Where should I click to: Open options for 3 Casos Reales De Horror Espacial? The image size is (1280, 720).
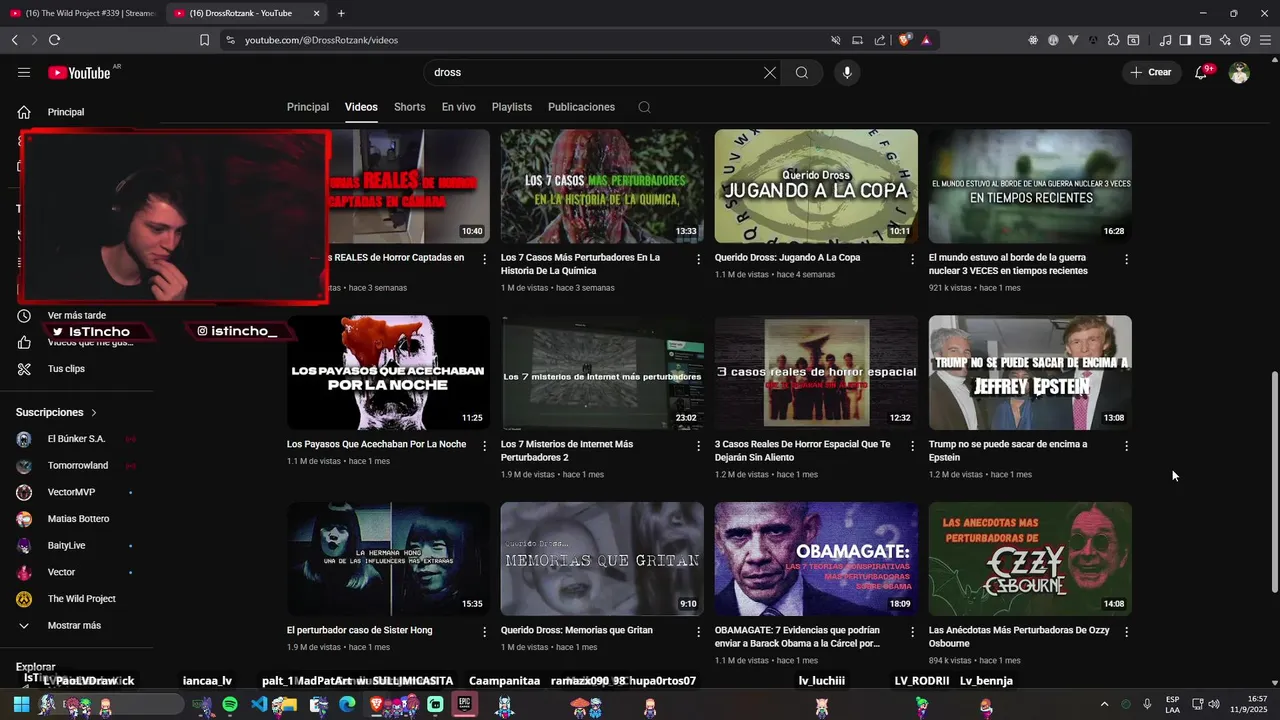(912, 446)
